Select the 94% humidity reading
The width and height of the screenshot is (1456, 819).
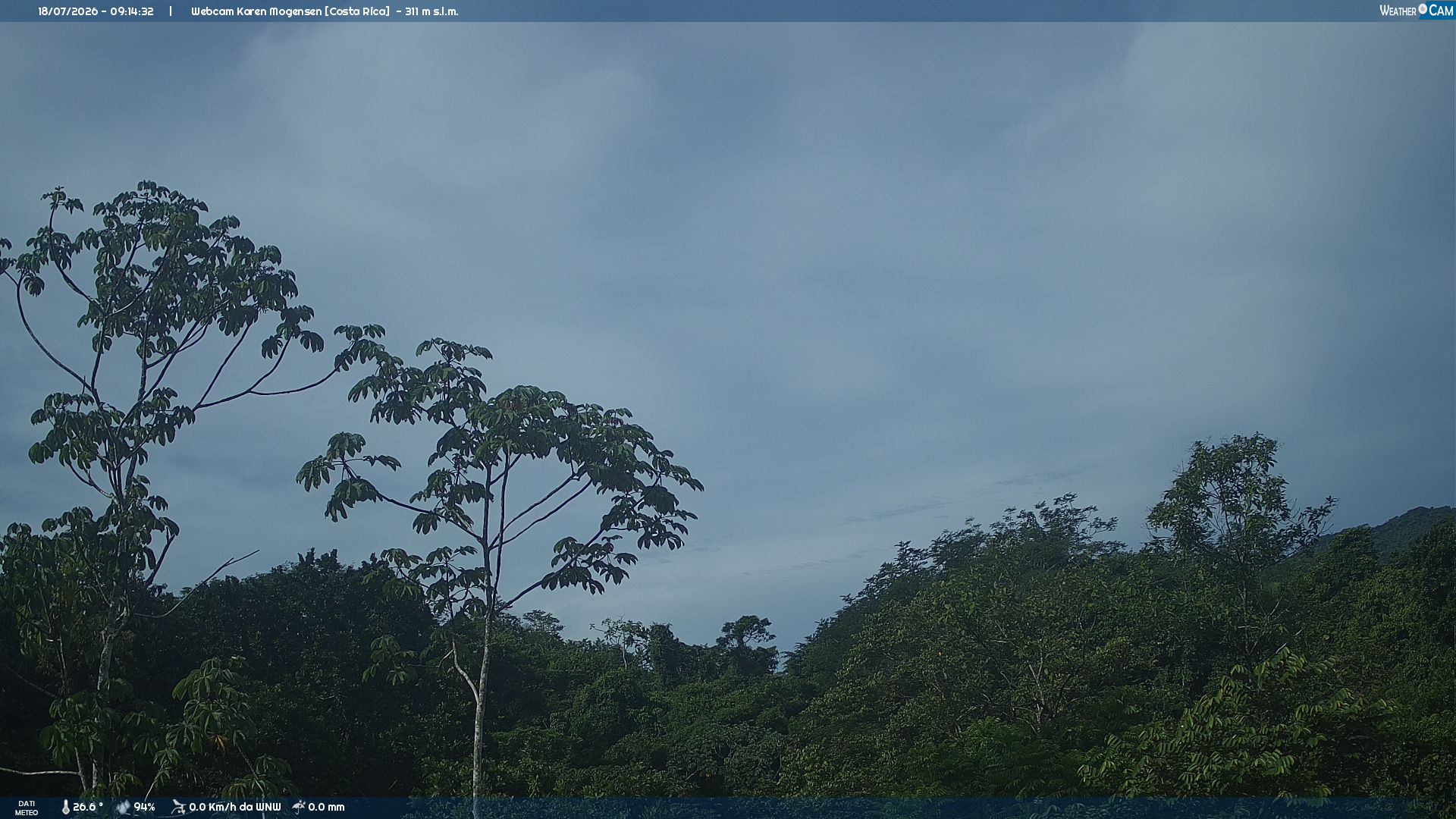coord(144,808)
